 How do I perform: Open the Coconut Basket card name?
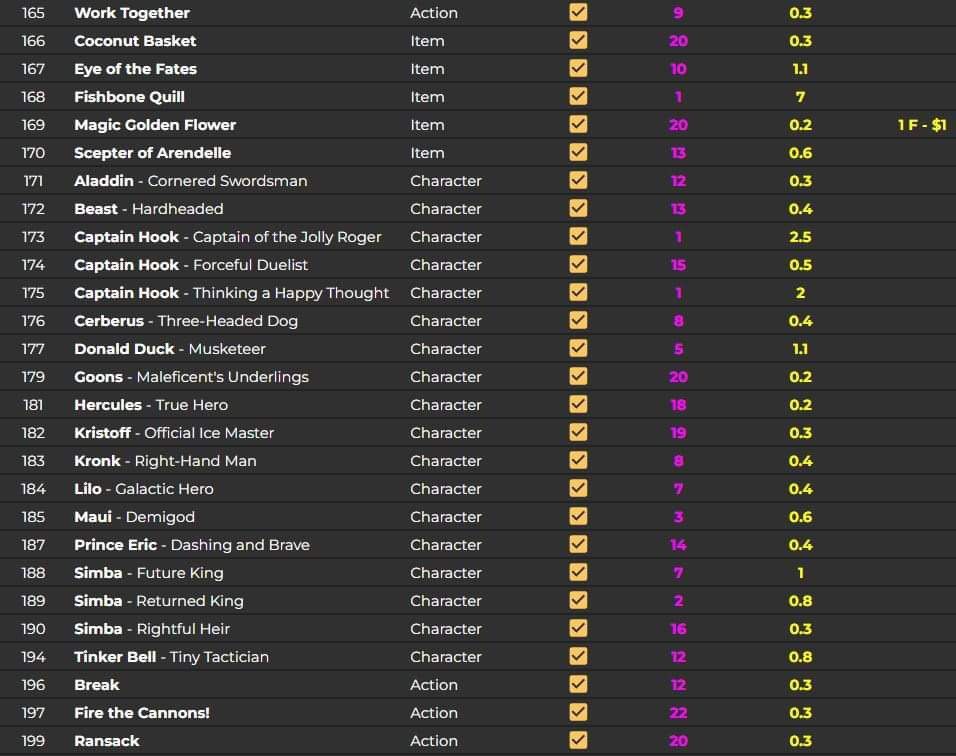135,41
